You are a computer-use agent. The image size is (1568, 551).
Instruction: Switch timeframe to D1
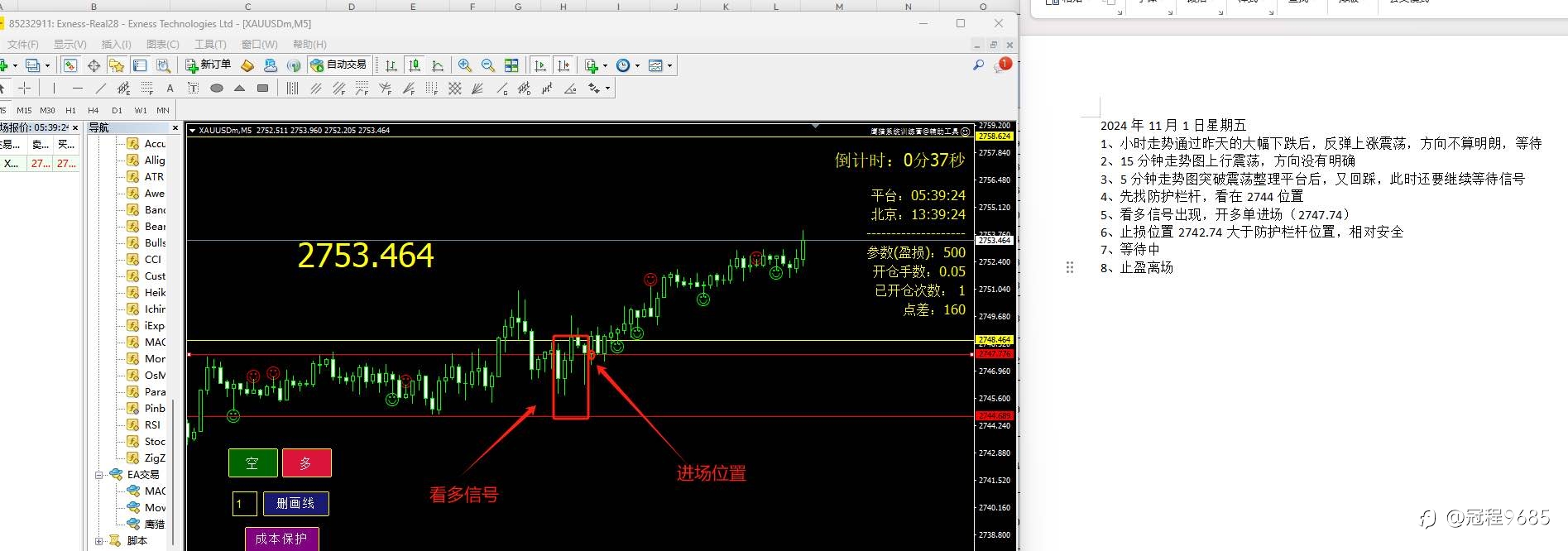[117, 110]
